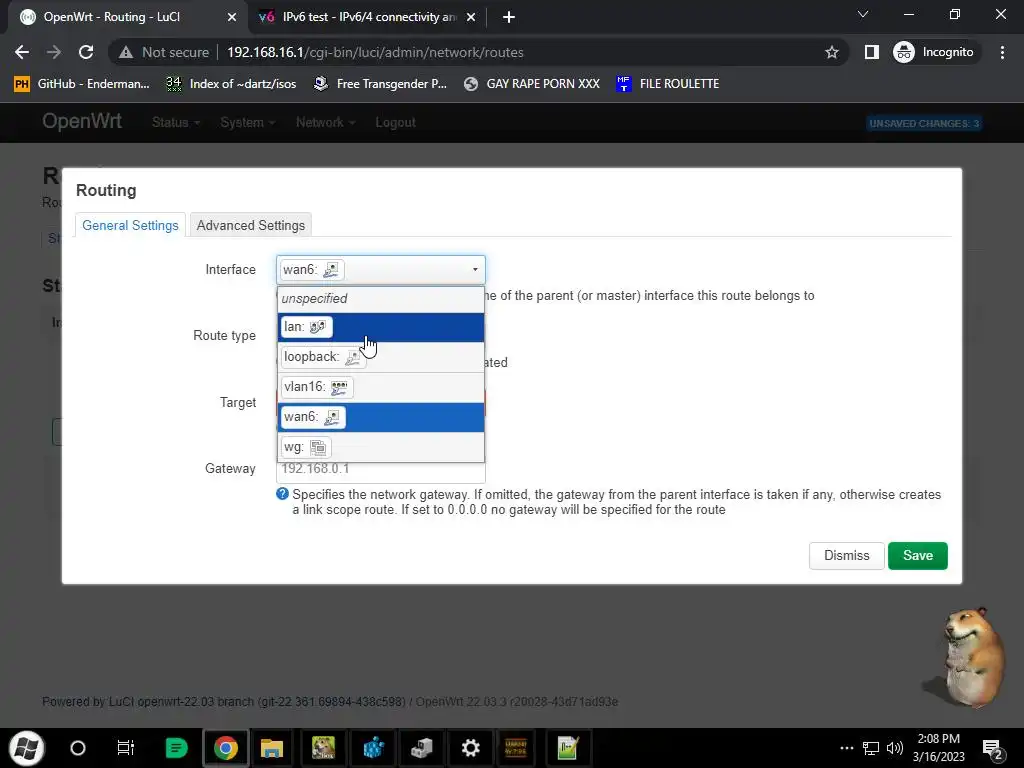This screenshot has width=1024, height=768.
Task: Click the Gateway input field
Action: [x=381, y=470]
